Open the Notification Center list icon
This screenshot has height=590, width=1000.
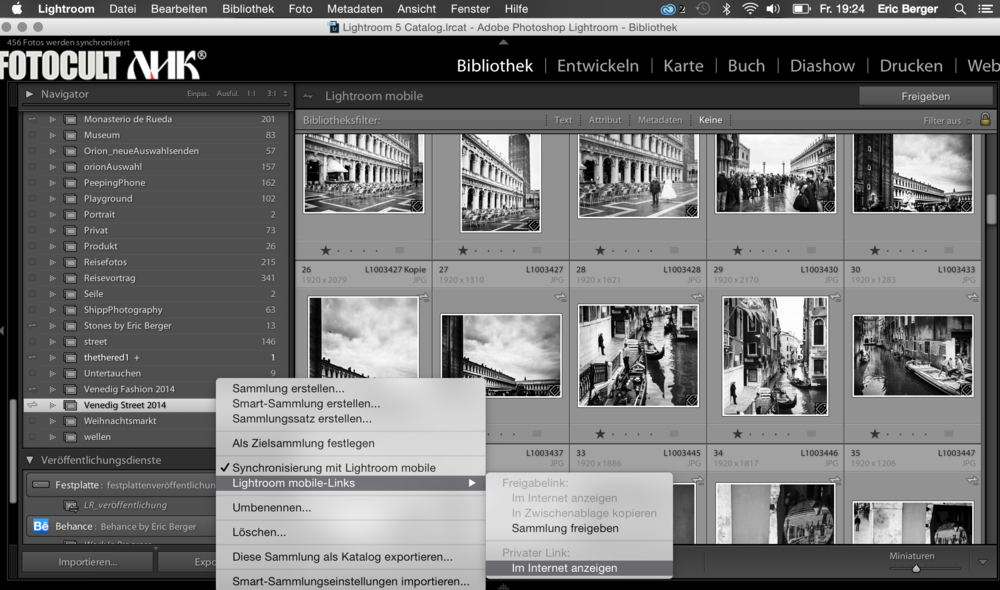pyautogui.click(x=985, y=9)
